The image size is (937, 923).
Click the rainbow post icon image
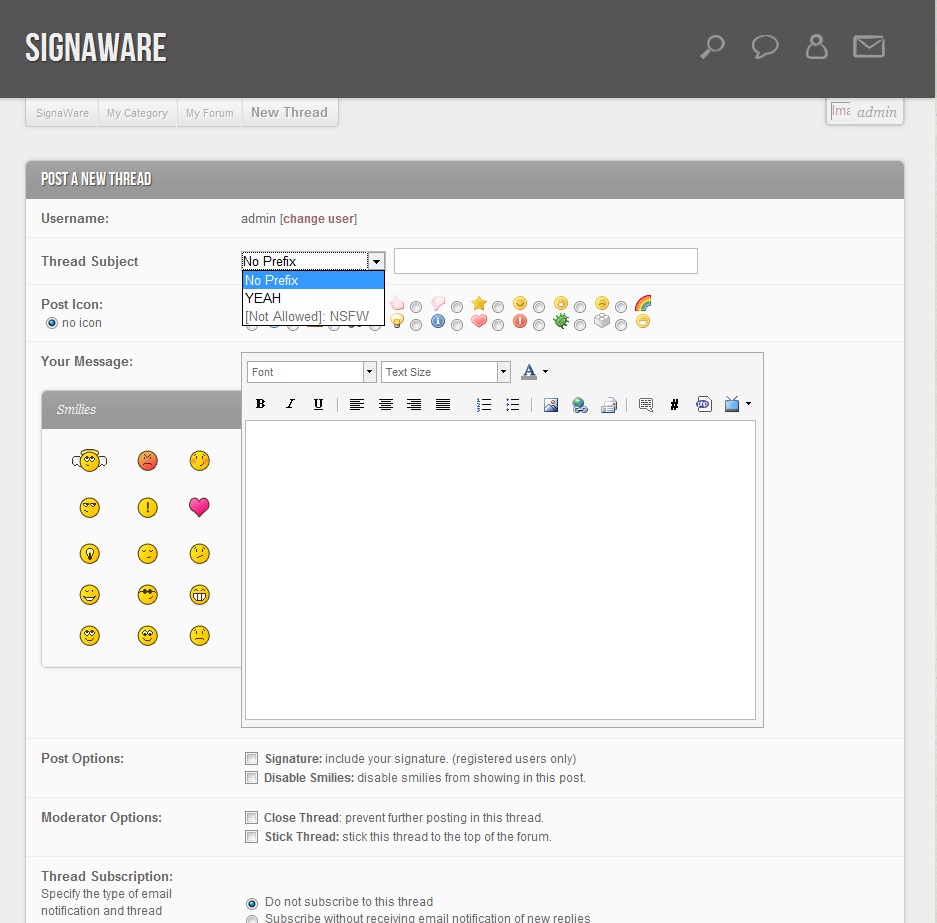click(x=643, y=303)
